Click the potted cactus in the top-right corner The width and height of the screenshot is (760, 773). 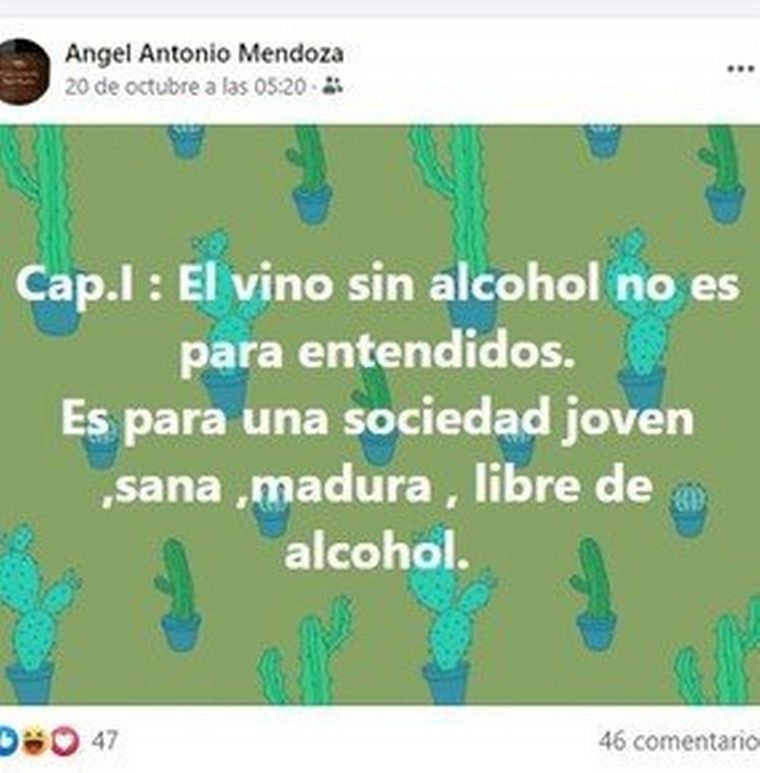click(723, 175)
